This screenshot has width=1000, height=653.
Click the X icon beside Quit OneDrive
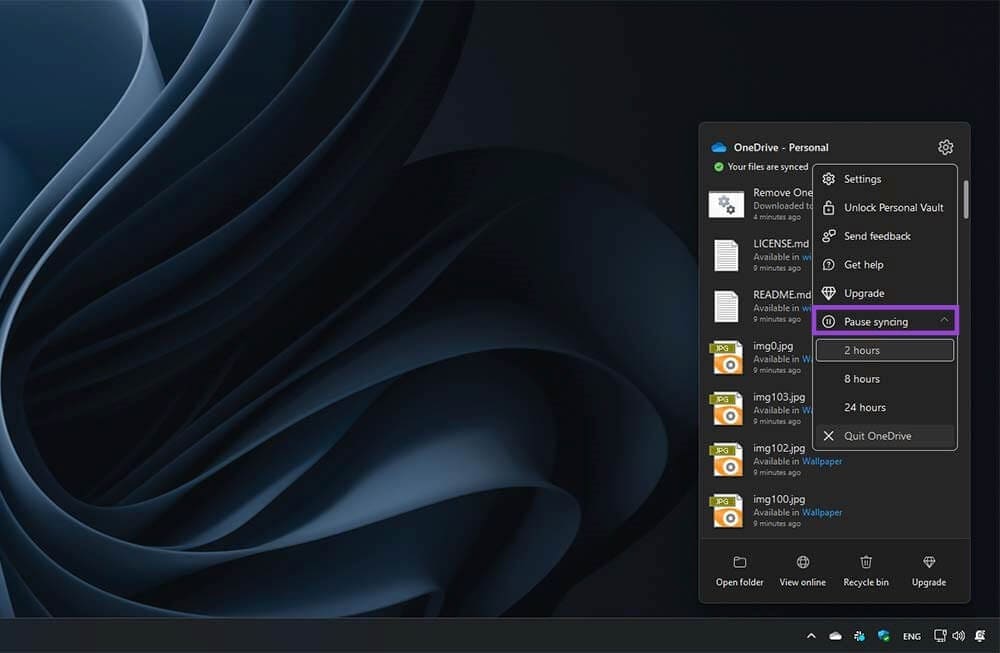(x=828, y=436)
